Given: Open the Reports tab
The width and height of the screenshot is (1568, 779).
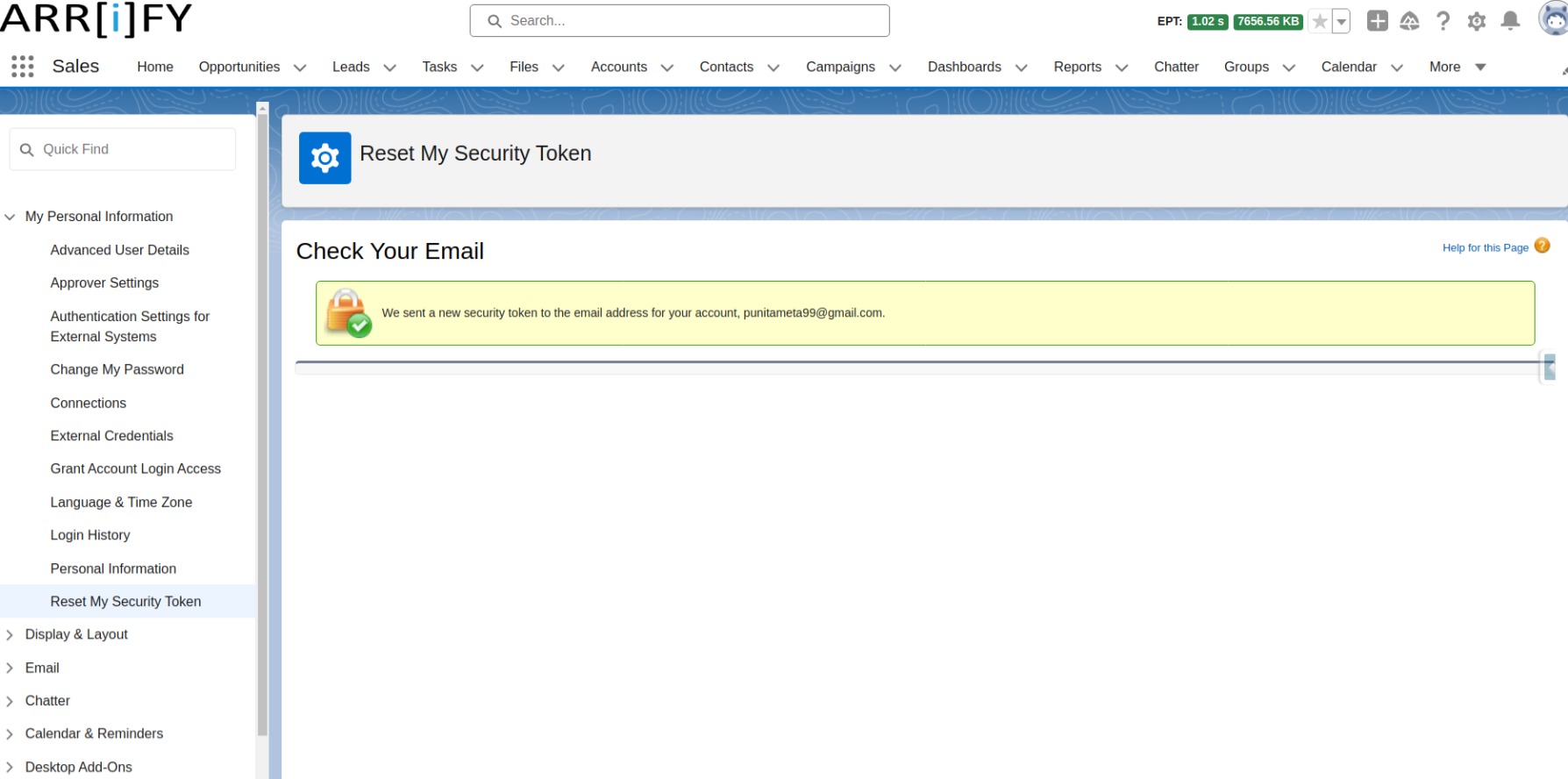Looking at the screenshot, I should pyautogui.click(x=1077, y=67).
